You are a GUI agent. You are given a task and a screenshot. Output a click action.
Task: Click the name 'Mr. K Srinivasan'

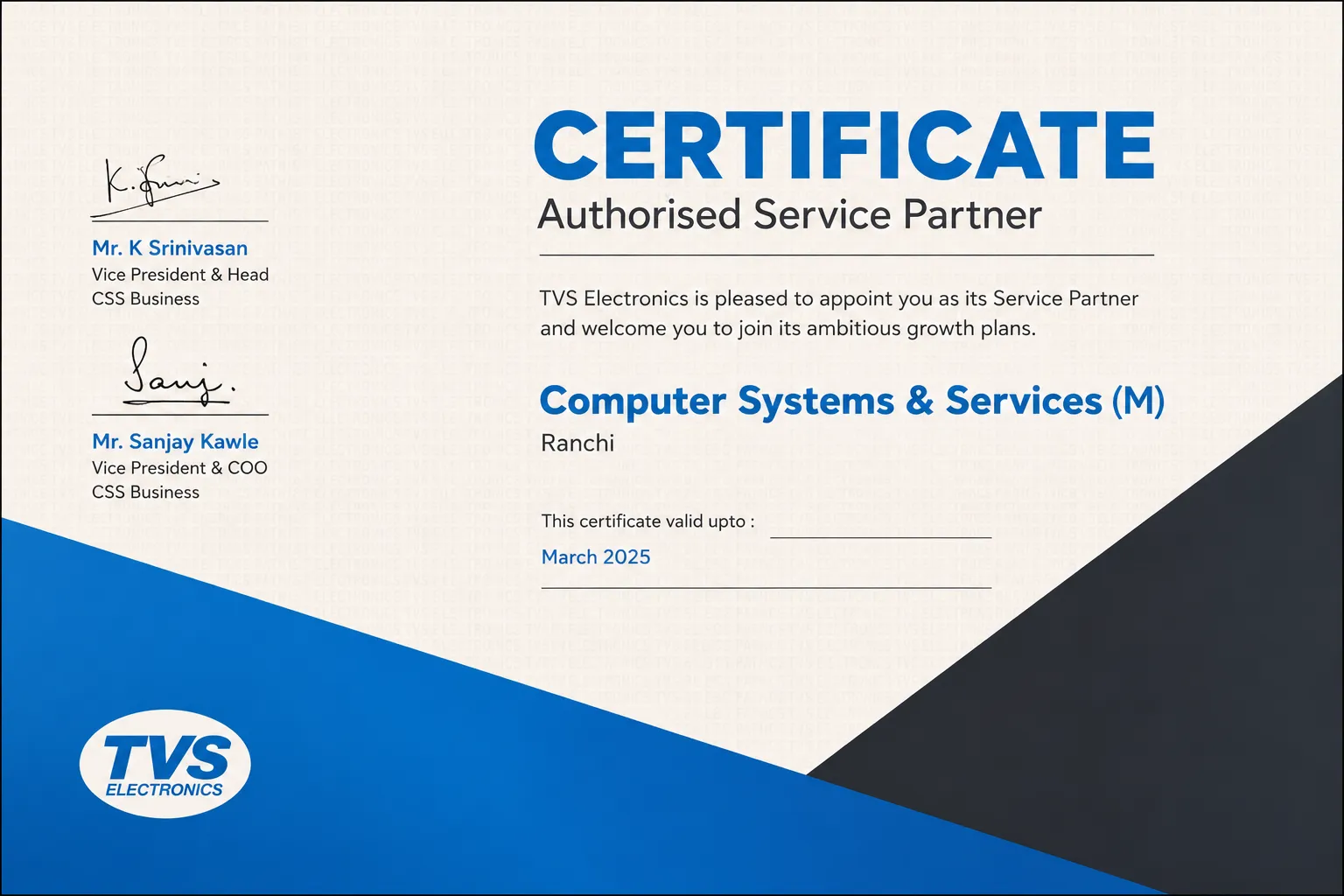170,248
